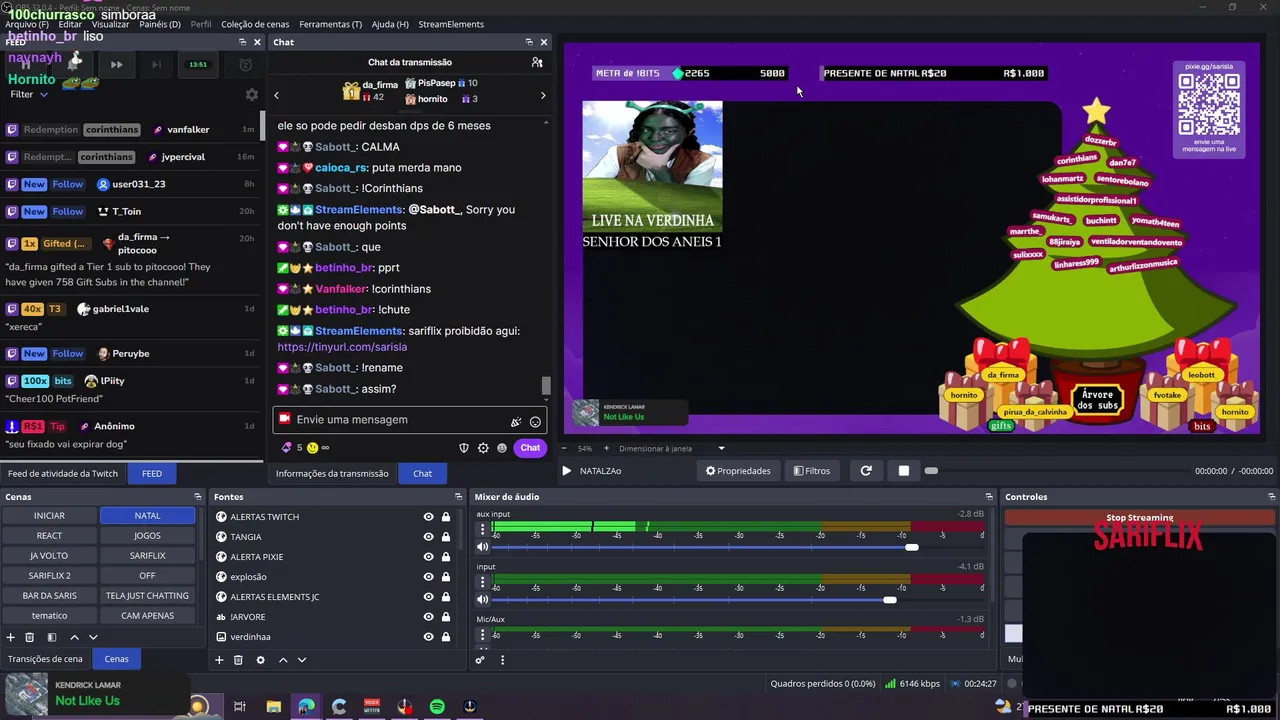Remove selected source with trash icon
Viewport: 1280px width, 720px height.
click(x=238, y=660)
